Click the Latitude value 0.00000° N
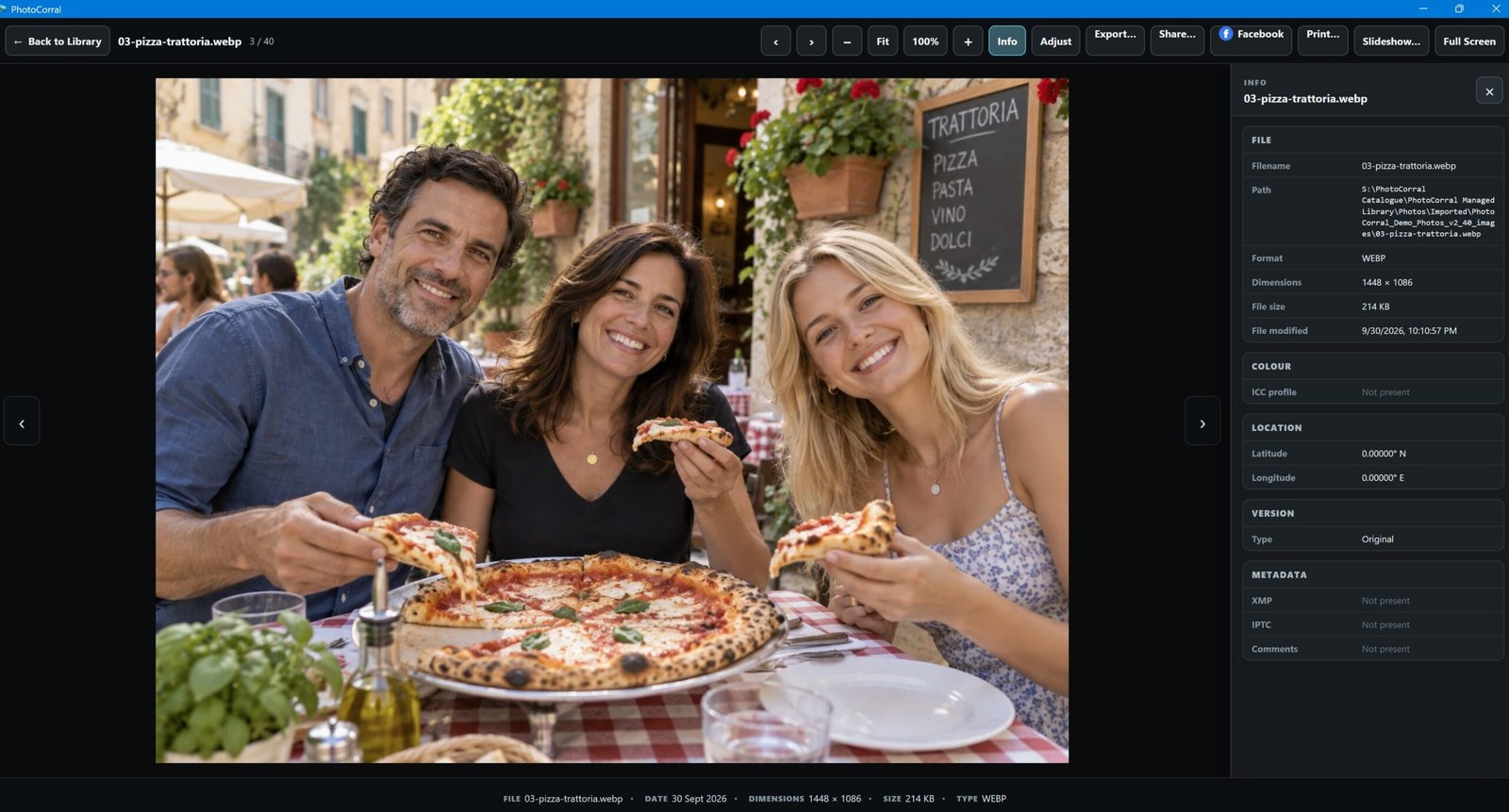The height and width of the screenshot is (812, 1509). (1384, 454)
